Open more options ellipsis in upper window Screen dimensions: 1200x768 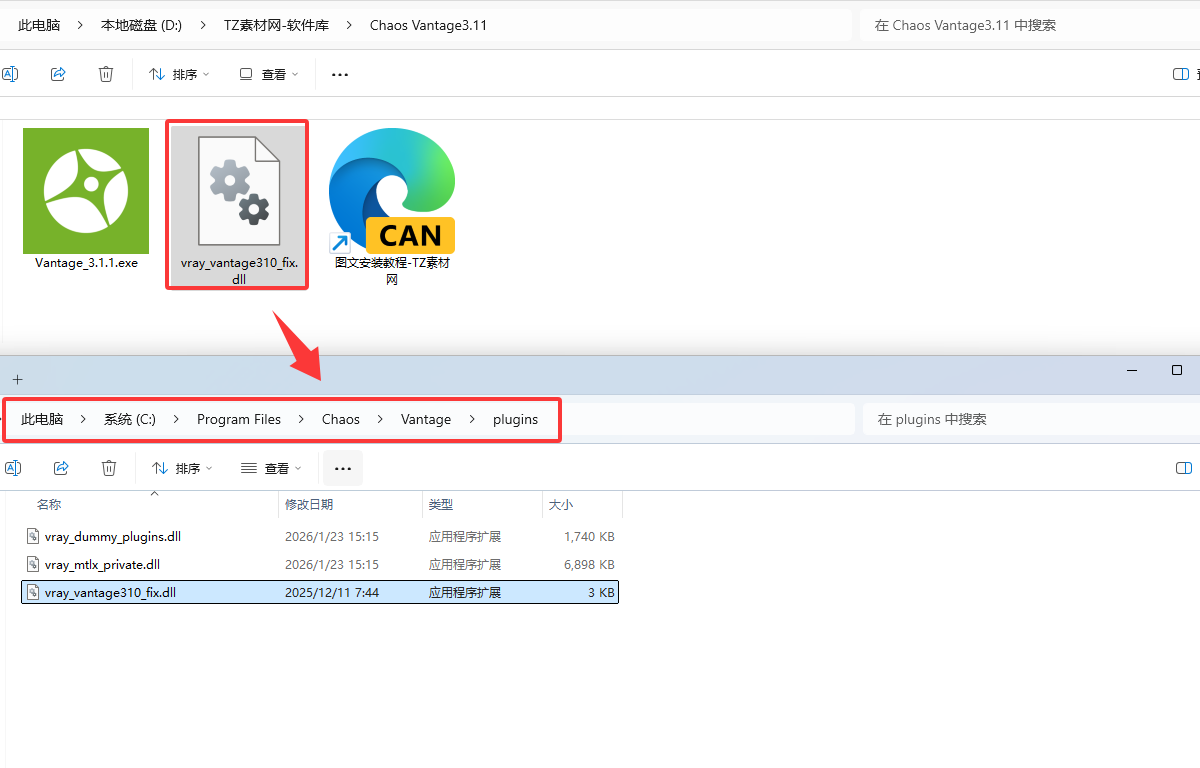click(340, 74)
